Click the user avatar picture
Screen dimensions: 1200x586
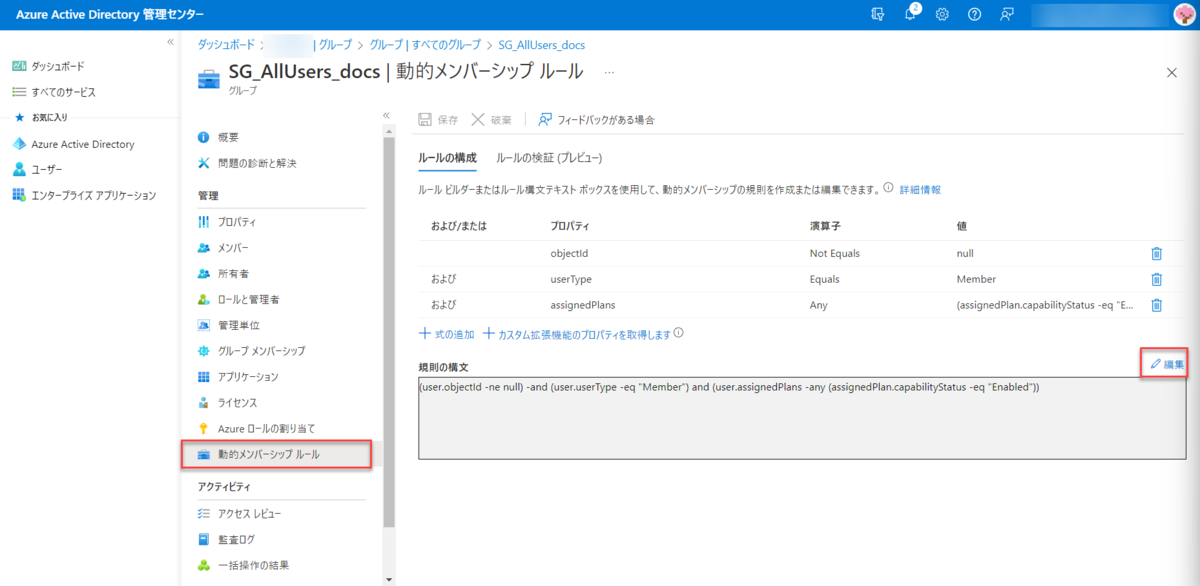1183,14
